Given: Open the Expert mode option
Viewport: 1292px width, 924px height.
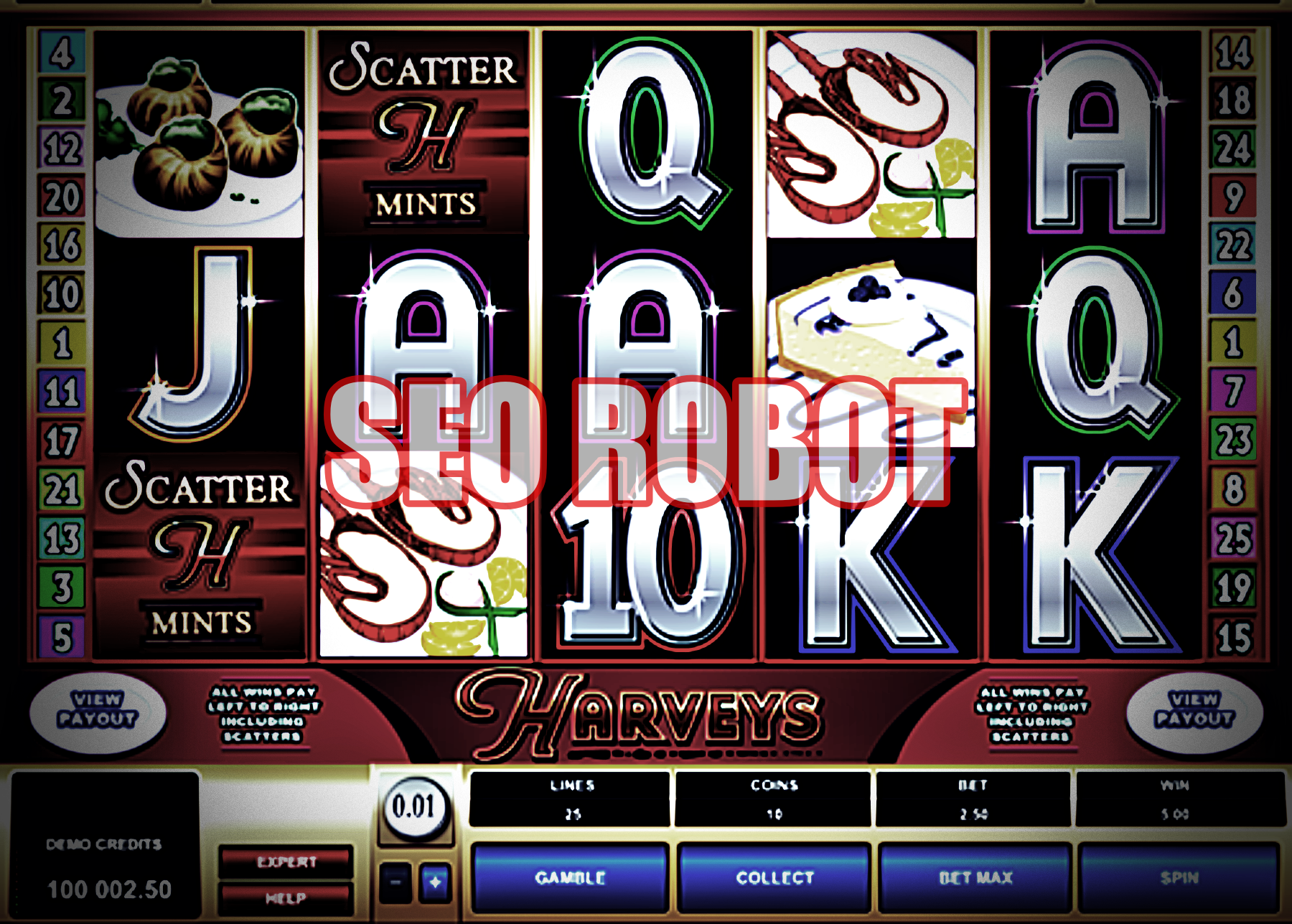Looking at the screenshot, I should click(x=286, y=862).
